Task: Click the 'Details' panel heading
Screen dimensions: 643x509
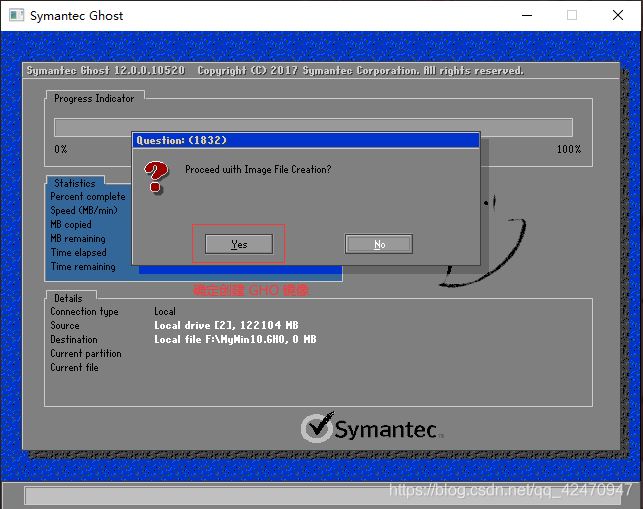Action: [68, 298]
